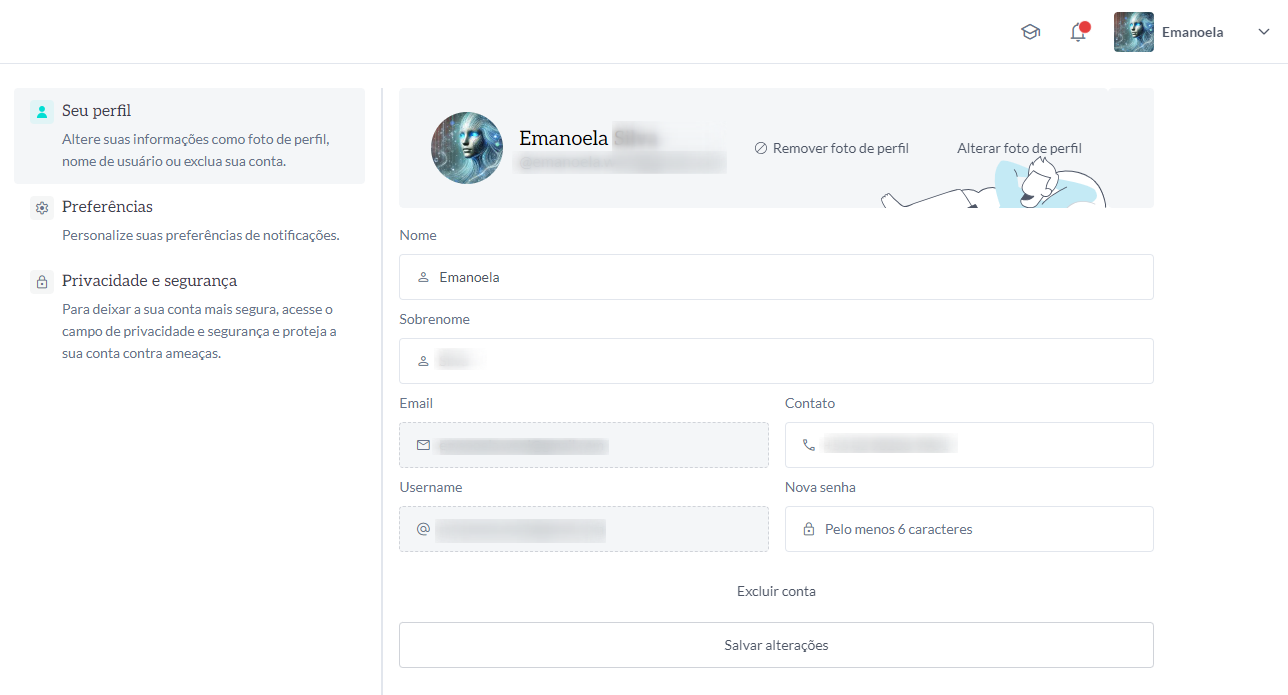Switch to the Preferências section
Viewport: 1288px width, 695px height.
pyautogui.click(x=107, y=207)
